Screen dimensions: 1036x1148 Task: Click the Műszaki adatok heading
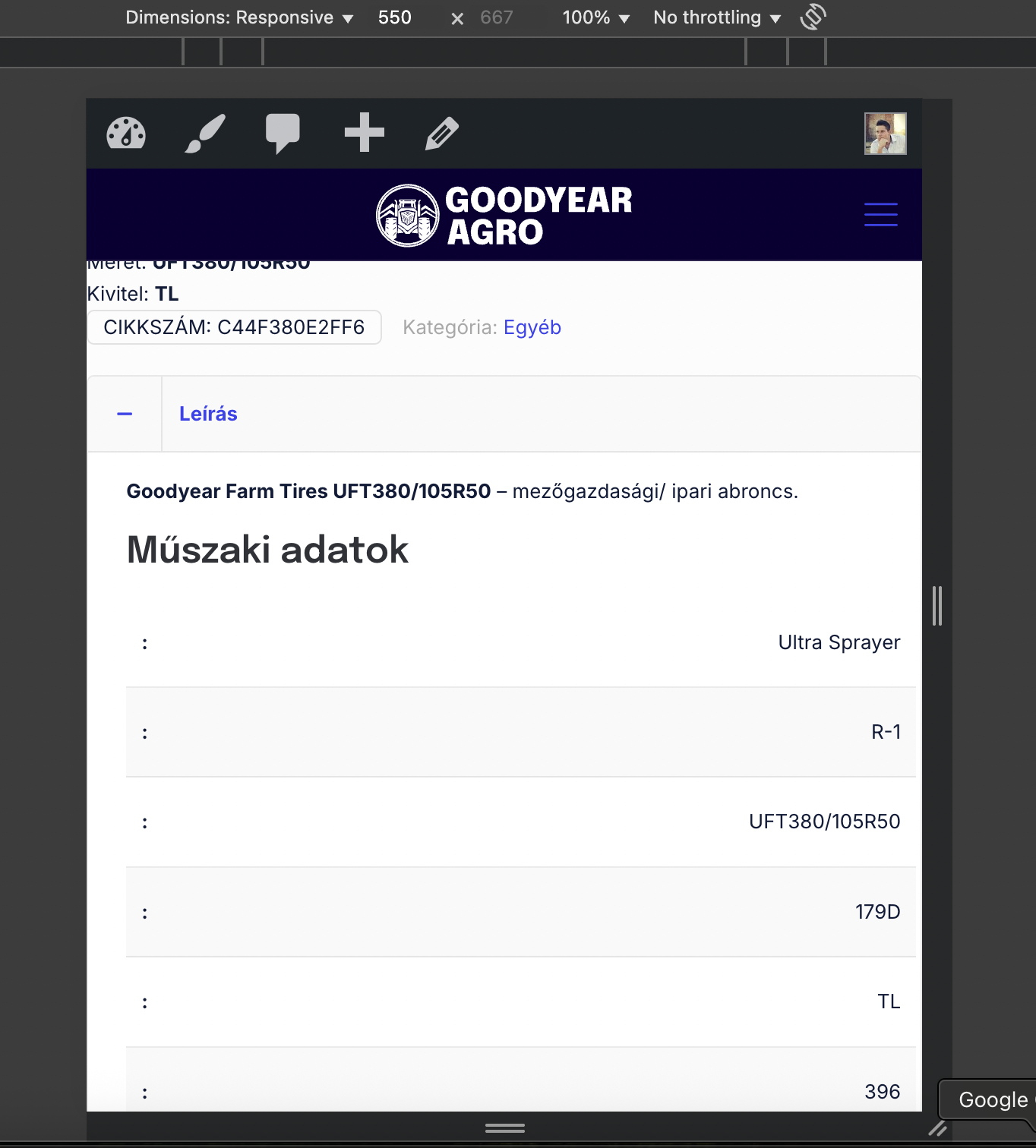pyautogui.click(x=267, y=550)
